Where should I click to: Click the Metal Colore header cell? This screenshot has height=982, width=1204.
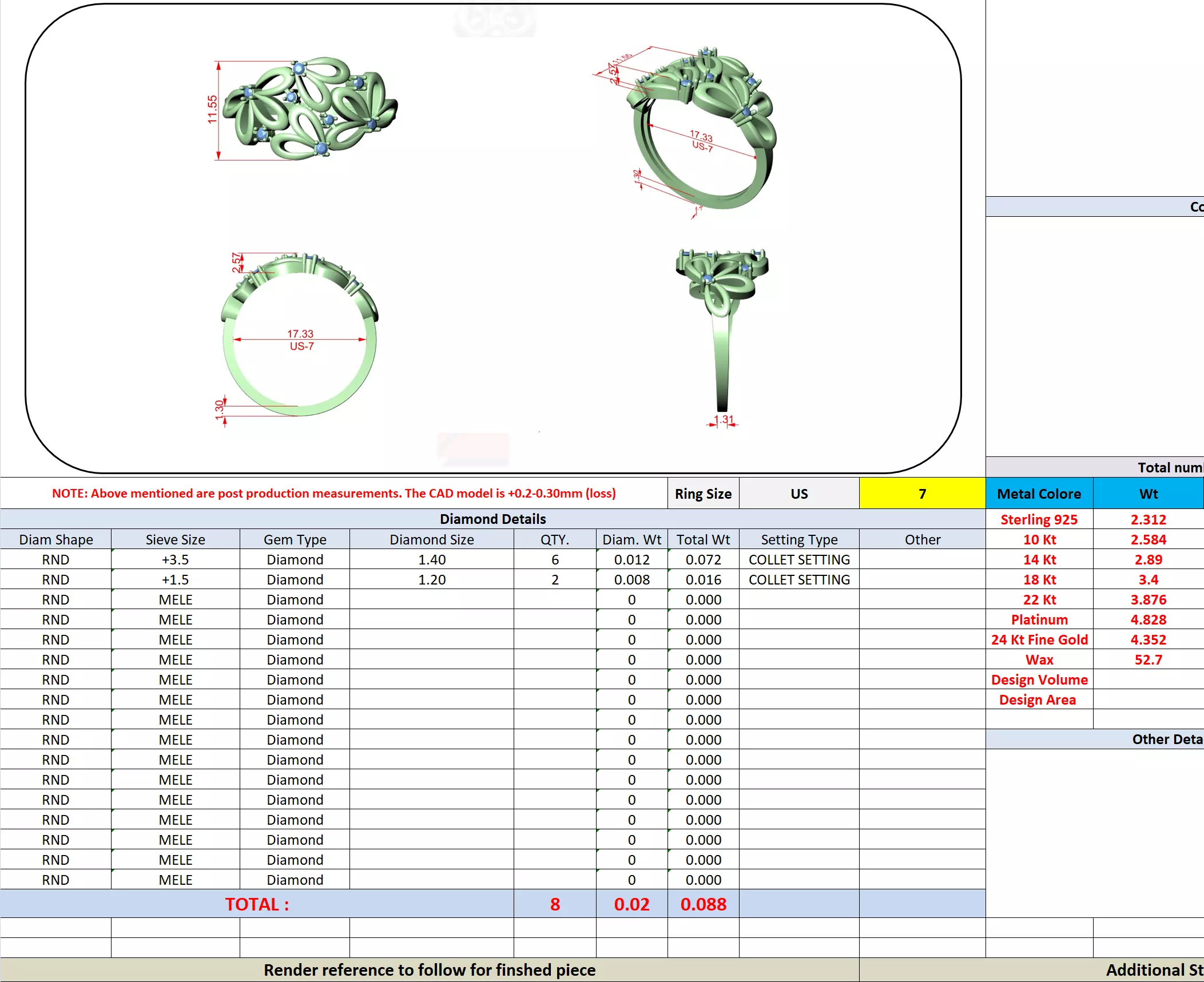(x=1039, y=494)
